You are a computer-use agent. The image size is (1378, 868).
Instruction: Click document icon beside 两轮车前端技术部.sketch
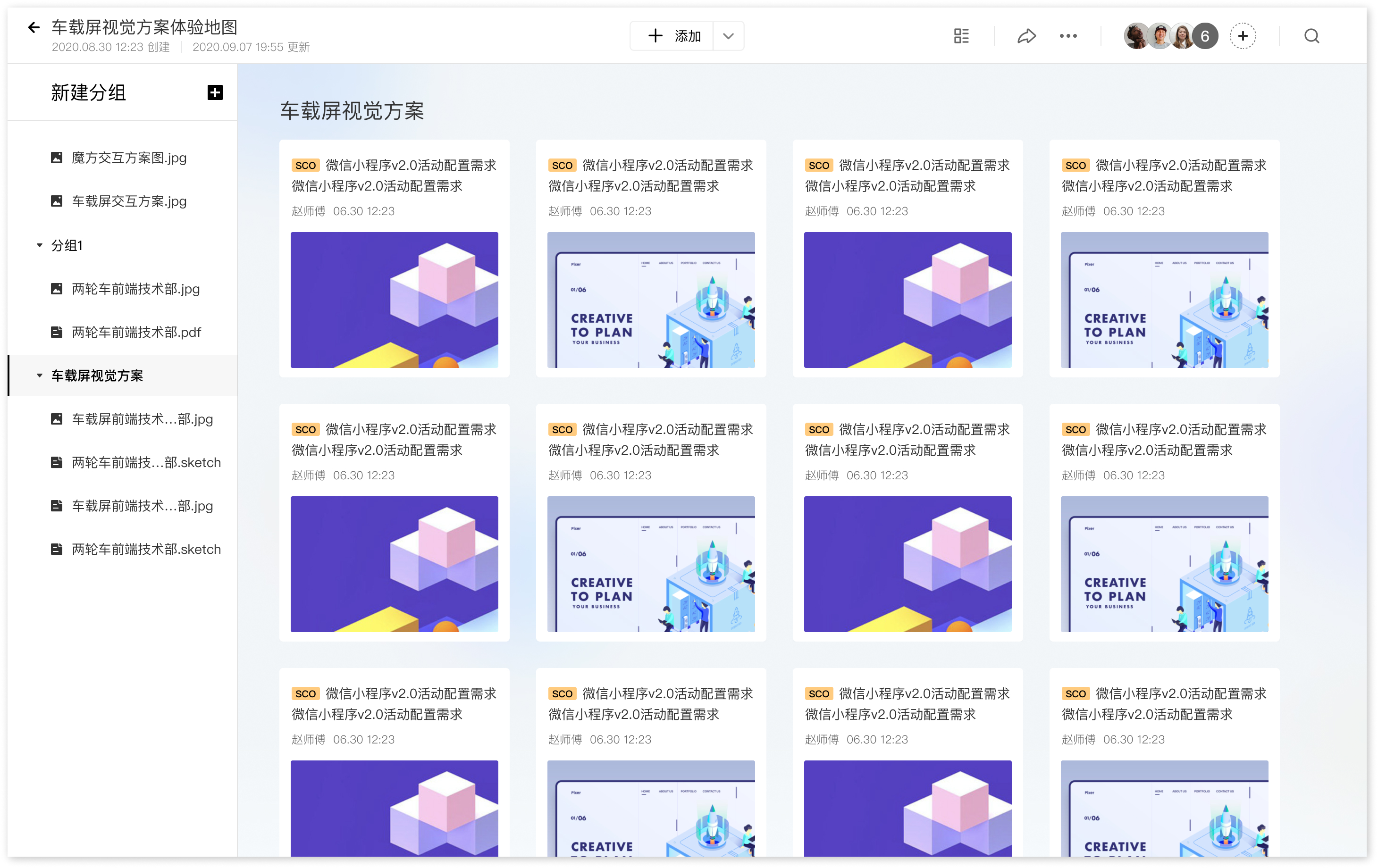click(x=57, y=549)
